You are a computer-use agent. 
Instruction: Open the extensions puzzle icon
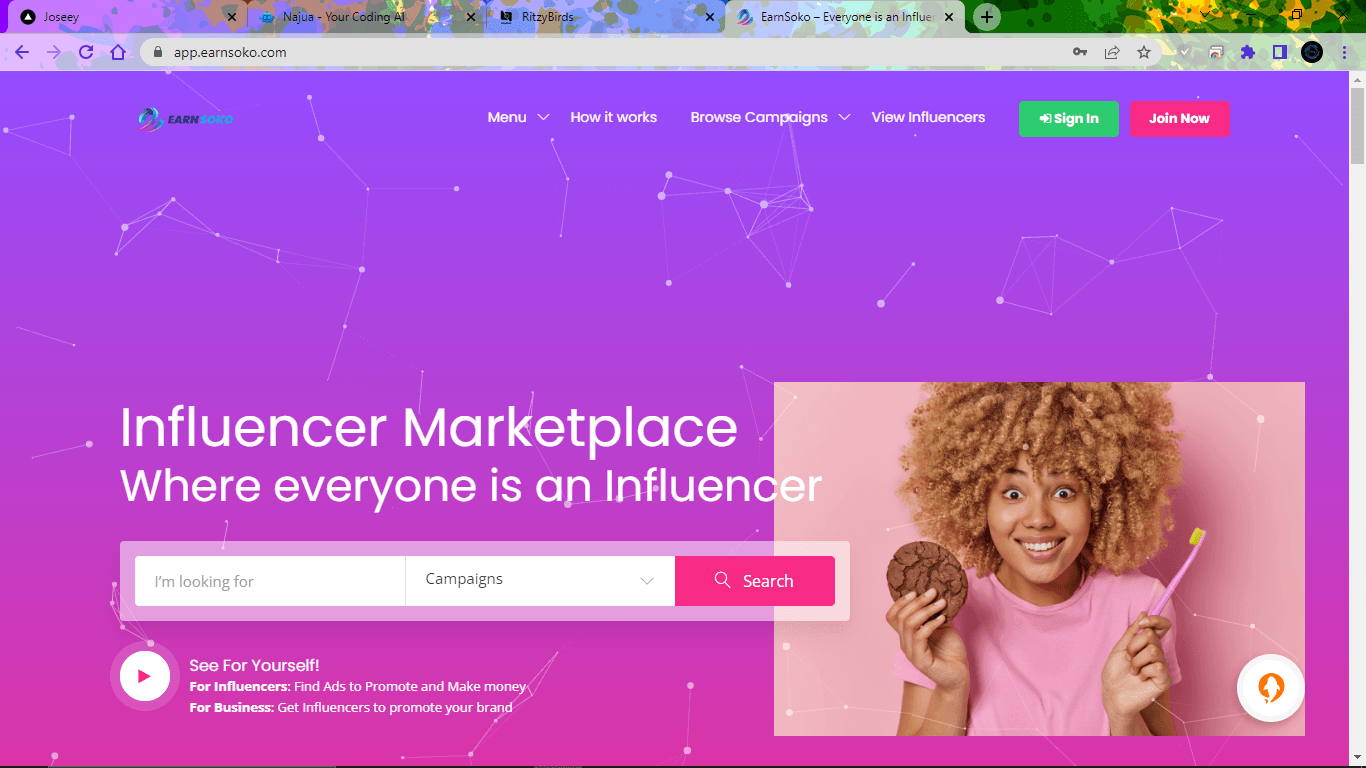point(1248,52)
